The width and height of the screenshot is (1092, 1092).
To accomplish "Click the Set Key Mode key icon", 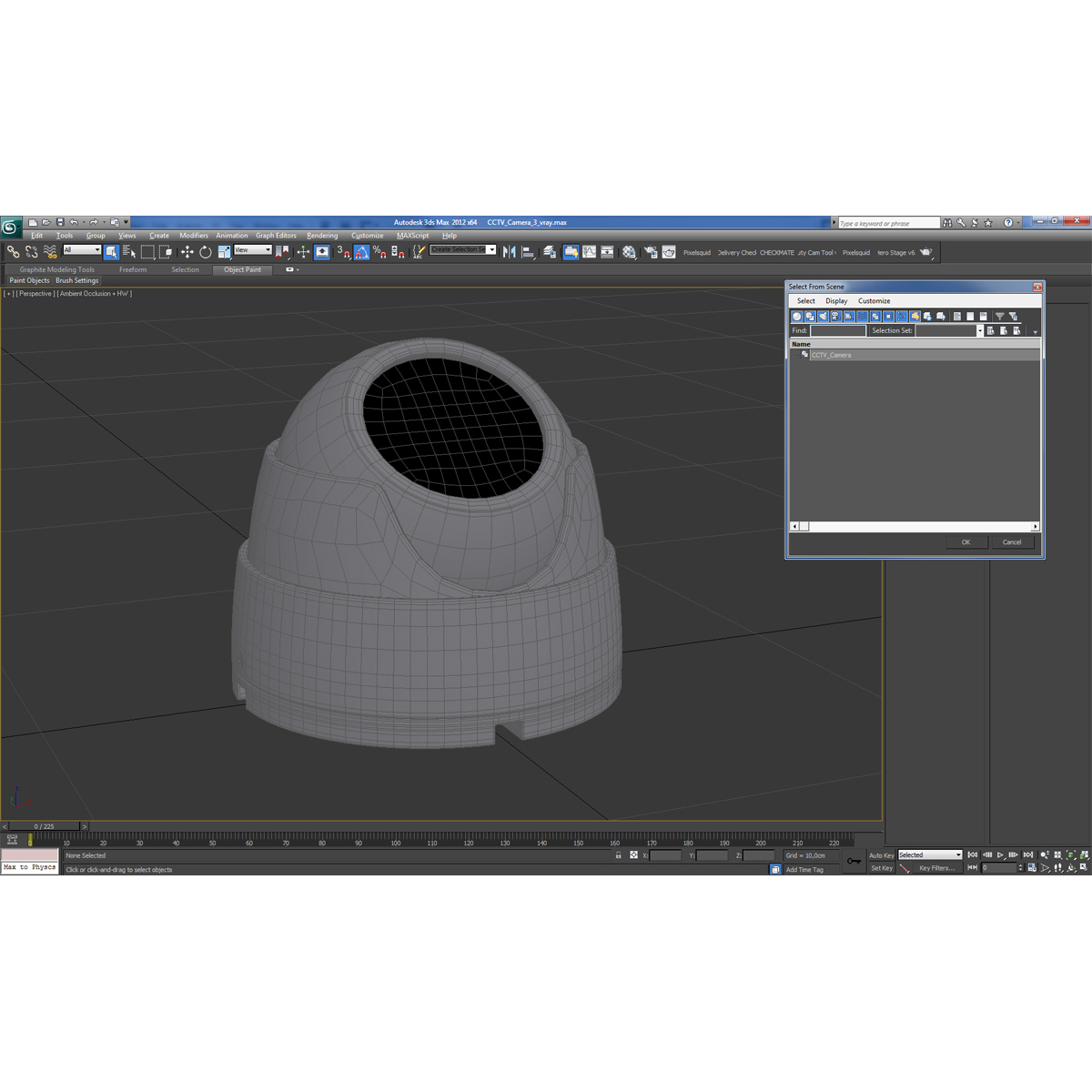I will [x=854, y=861].
